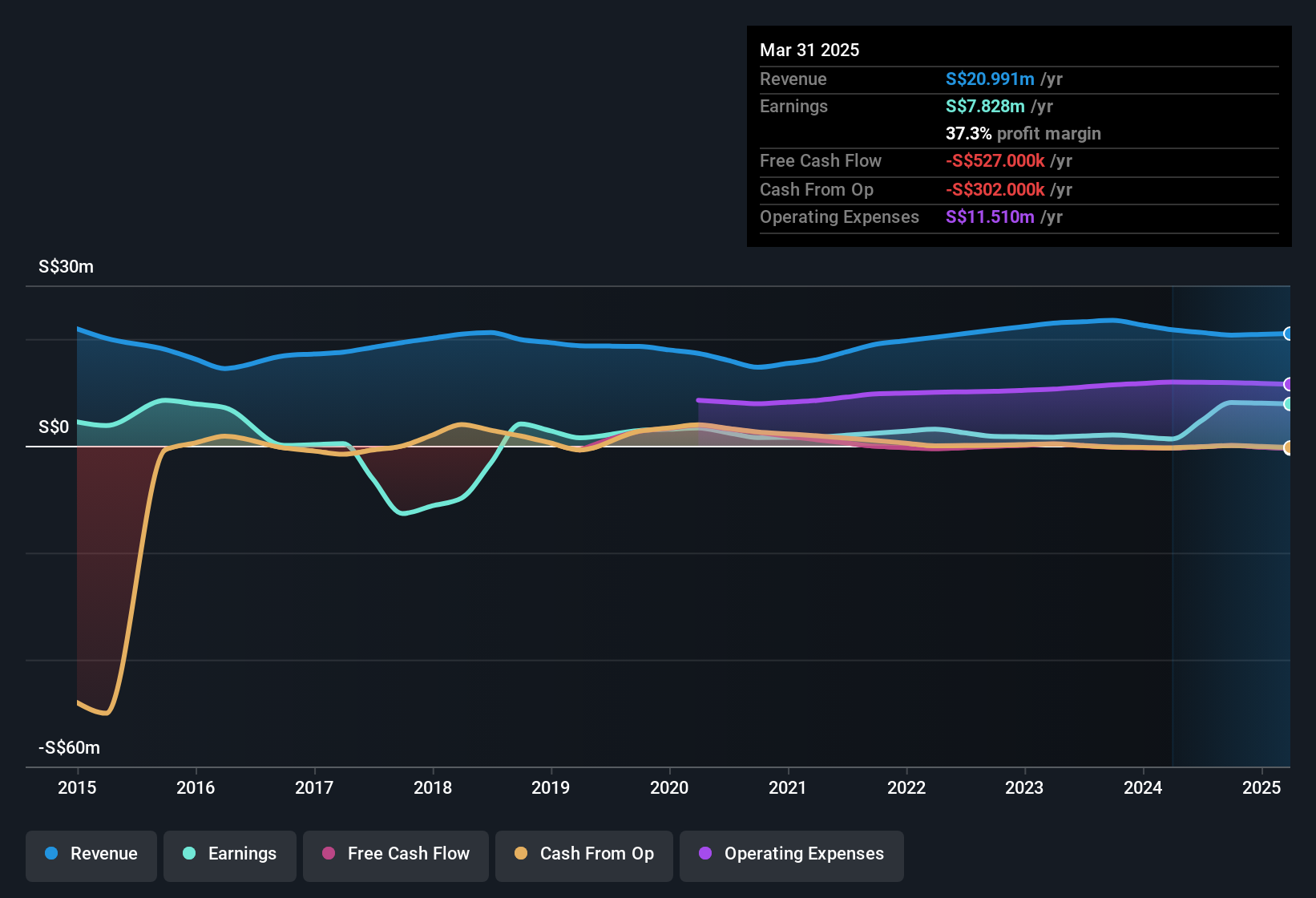
Task: Click the teal Earnings legend dot
Action: click(189, 854)
